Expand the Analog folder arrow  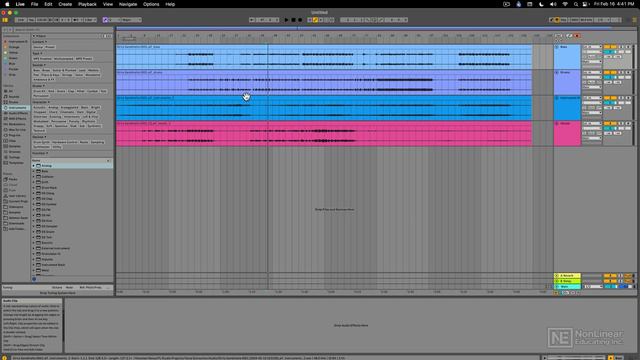(34, 166)
